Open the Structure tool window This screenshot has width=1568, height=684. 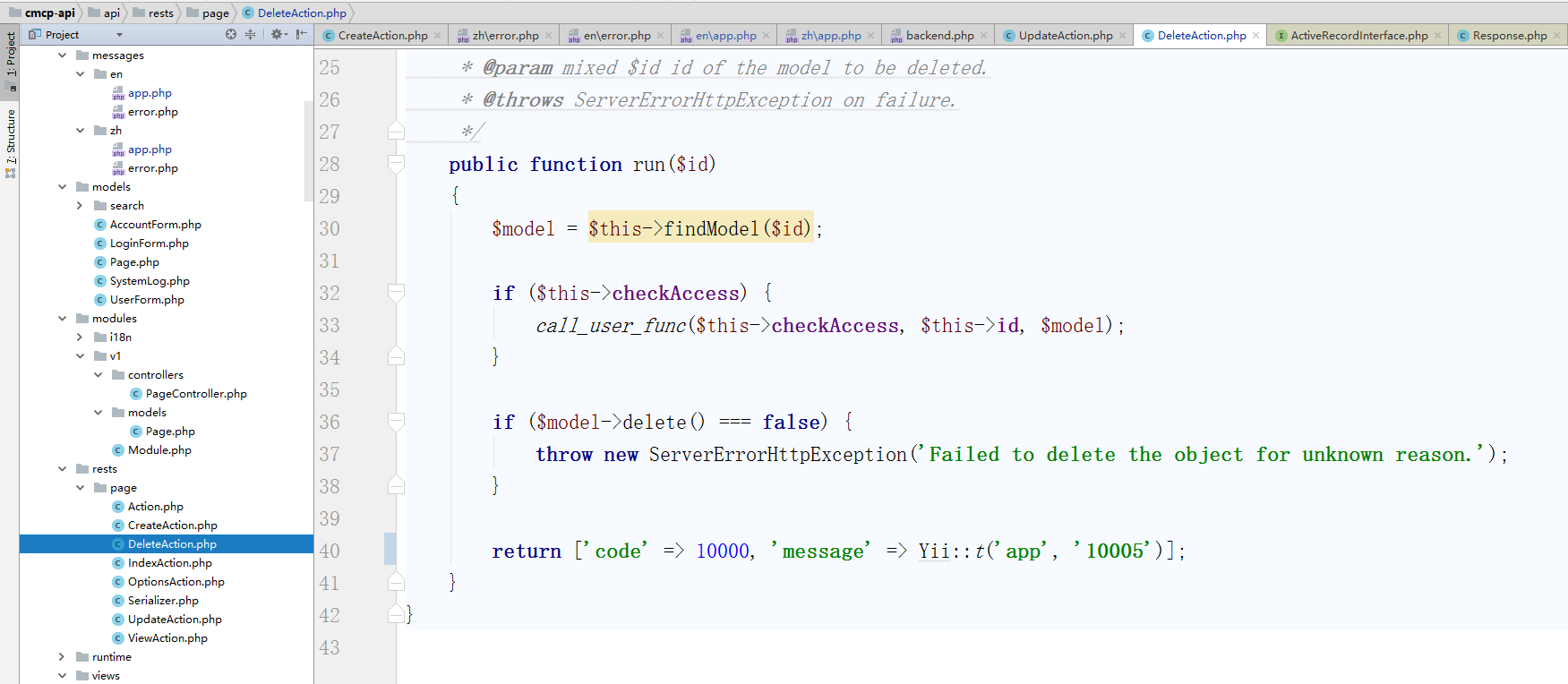pos(11,139)
